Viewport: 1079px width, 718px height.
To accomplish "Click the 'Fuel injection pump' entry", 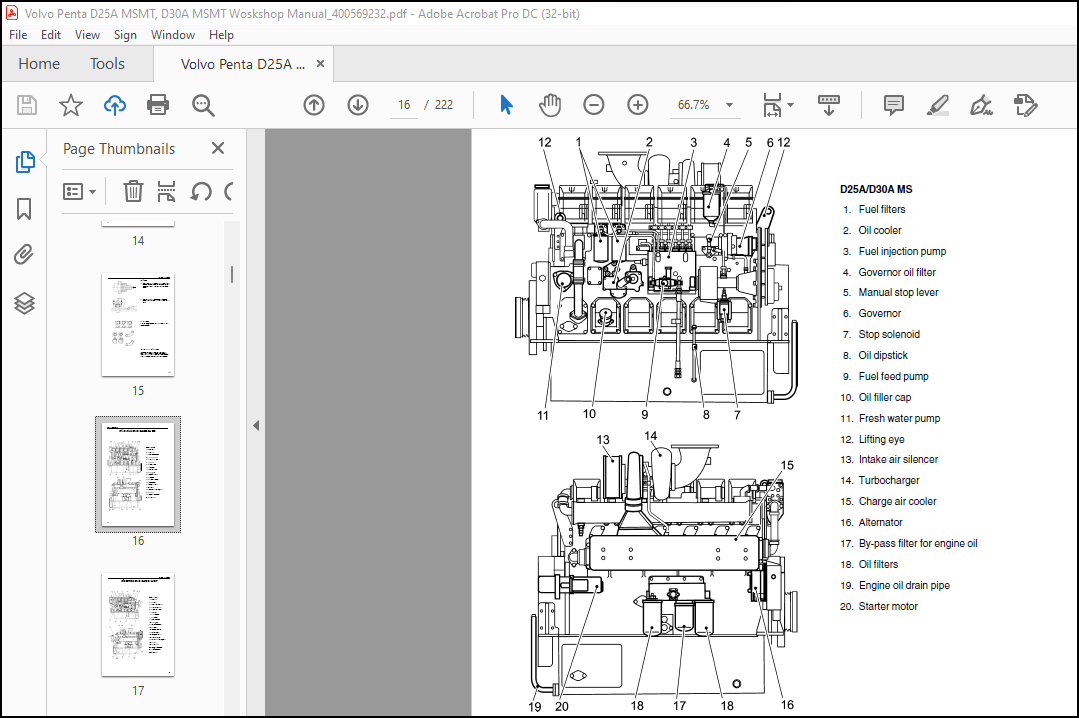I will (x=902, y=251).
